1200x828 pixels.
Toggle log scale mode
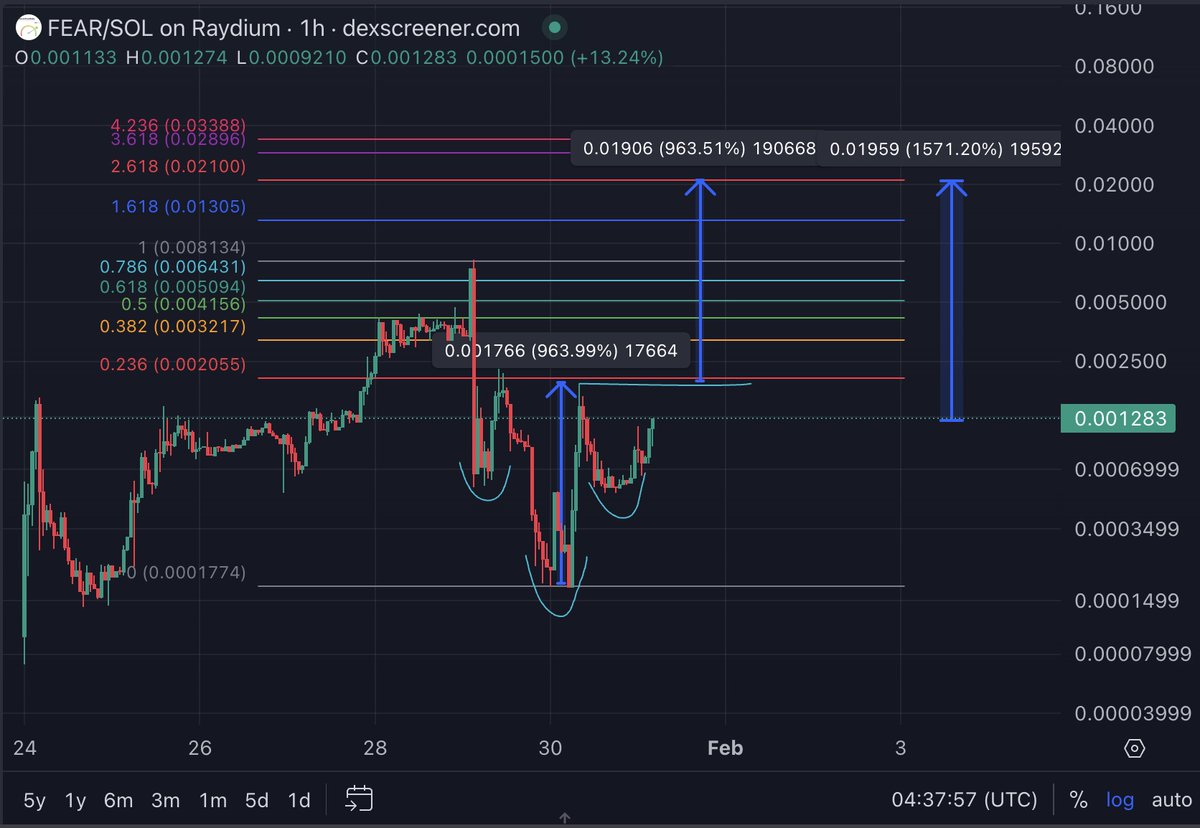[x=1120, y=800]
